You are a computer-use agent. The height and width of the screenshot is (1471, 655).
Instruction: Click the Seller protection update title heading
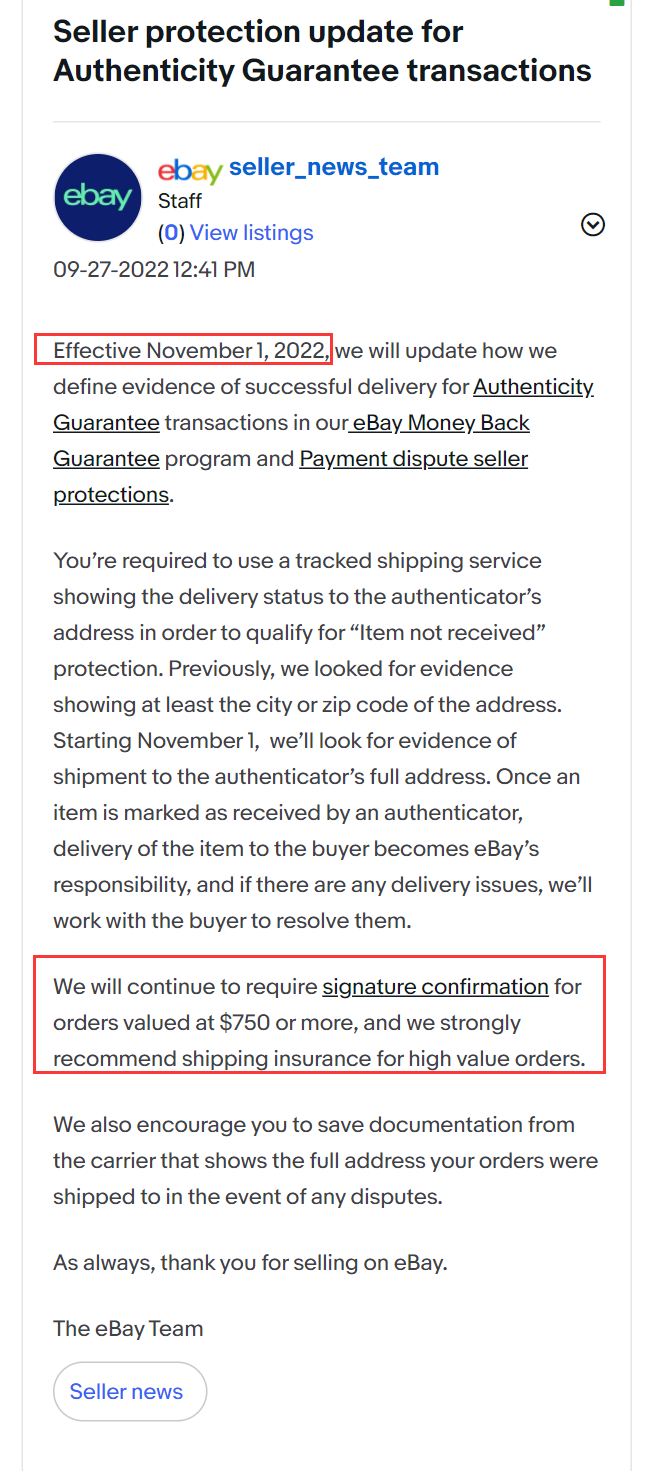pyautogui.click(x=322, y=51)
